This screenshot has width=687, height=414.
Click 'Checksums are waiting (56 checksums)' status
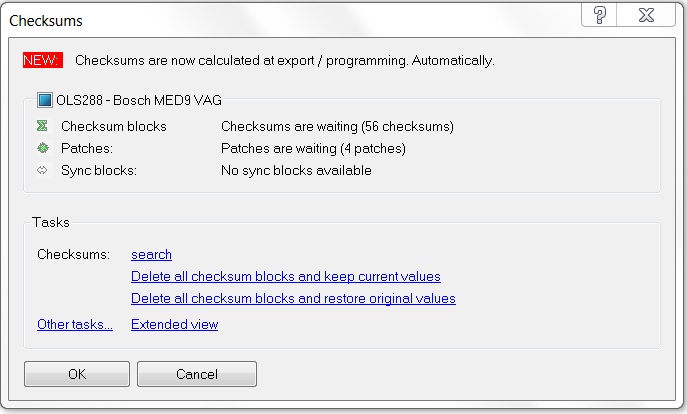click(337, 127)
